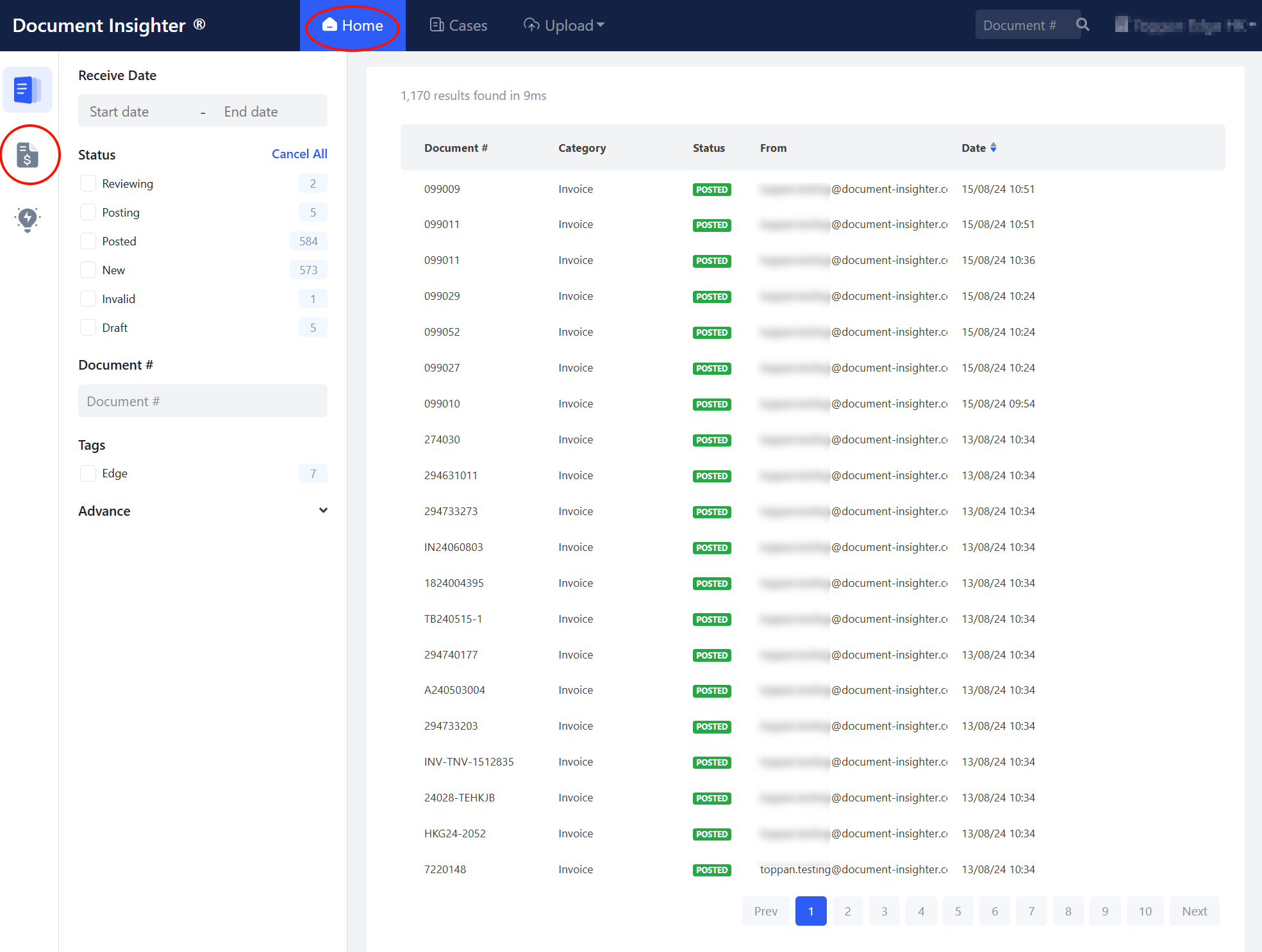This screenshot has width=1262, height=952.
Task: Click the user avatar icon in the header
Action: [1121, 25]
